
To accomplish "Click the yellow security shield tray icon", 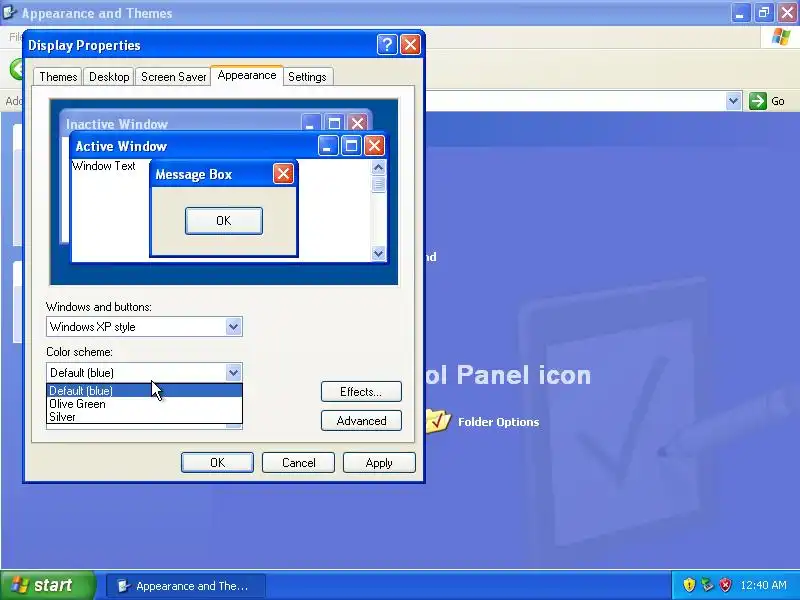I will click(689, 585).
